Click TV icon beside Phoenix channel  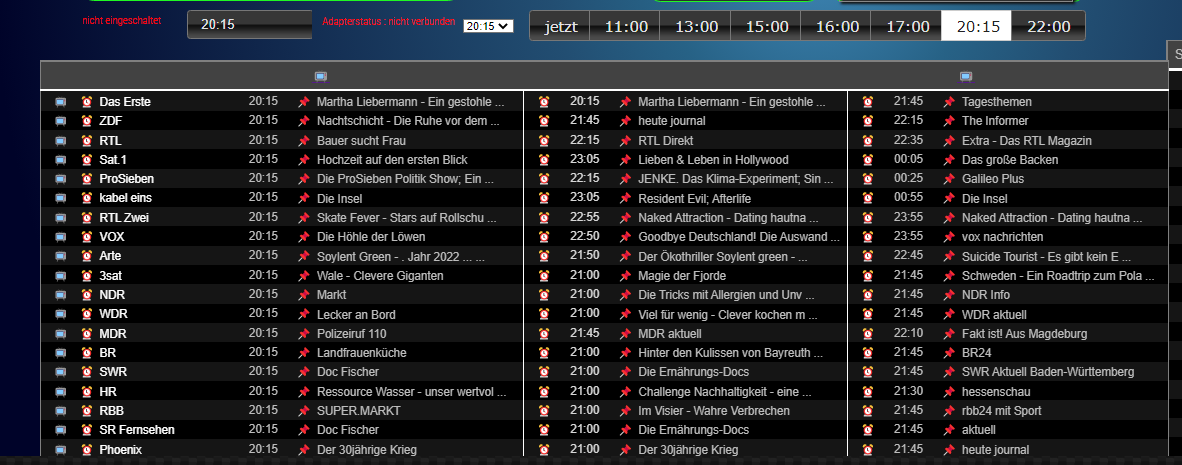(60, 450)
